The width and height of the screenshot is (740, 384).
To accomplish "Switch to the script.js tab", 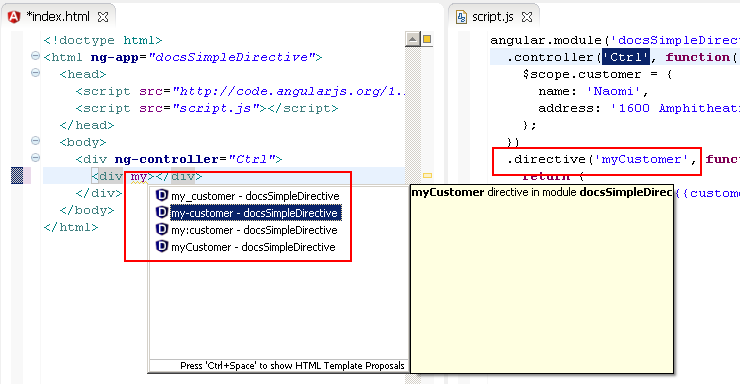I will click(493, 17).
